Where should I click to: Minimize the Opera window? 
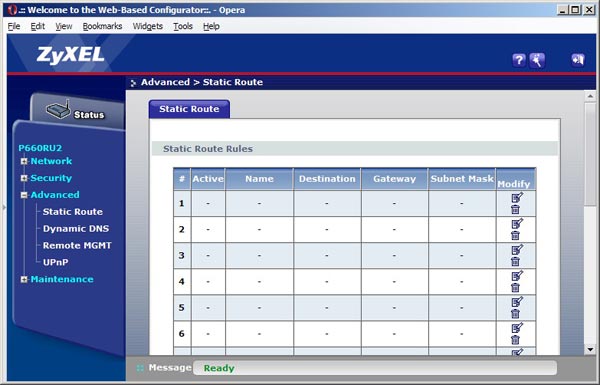click(x=562, y=10)
